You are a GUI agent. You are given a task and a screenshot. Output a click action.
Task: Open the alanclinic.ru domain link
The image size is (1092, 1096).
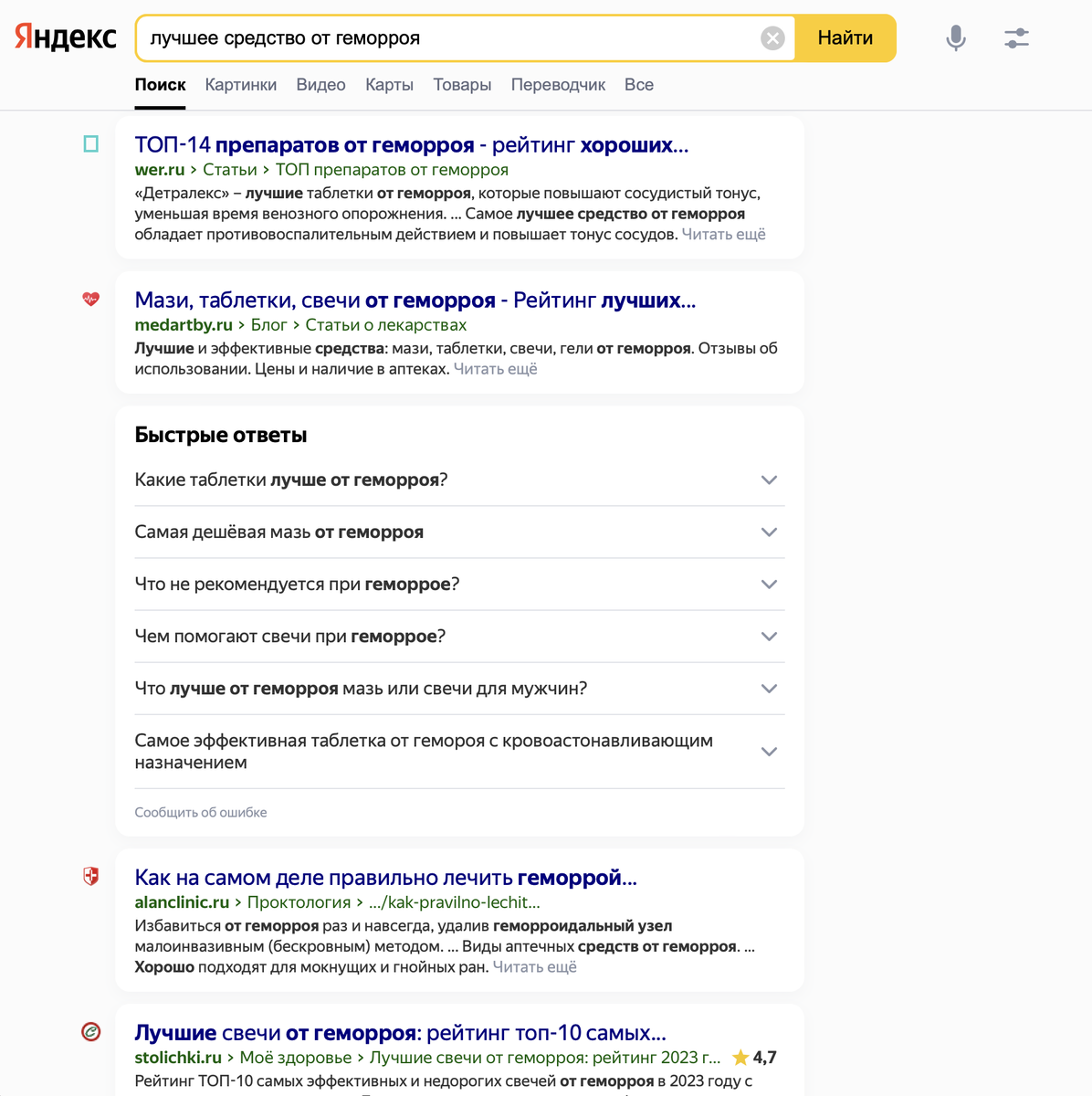[x=182, y=902]
